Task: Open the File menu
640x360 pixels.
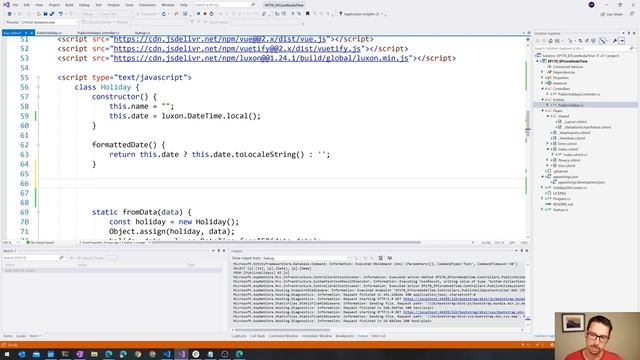Action: [x=15, y=5]
